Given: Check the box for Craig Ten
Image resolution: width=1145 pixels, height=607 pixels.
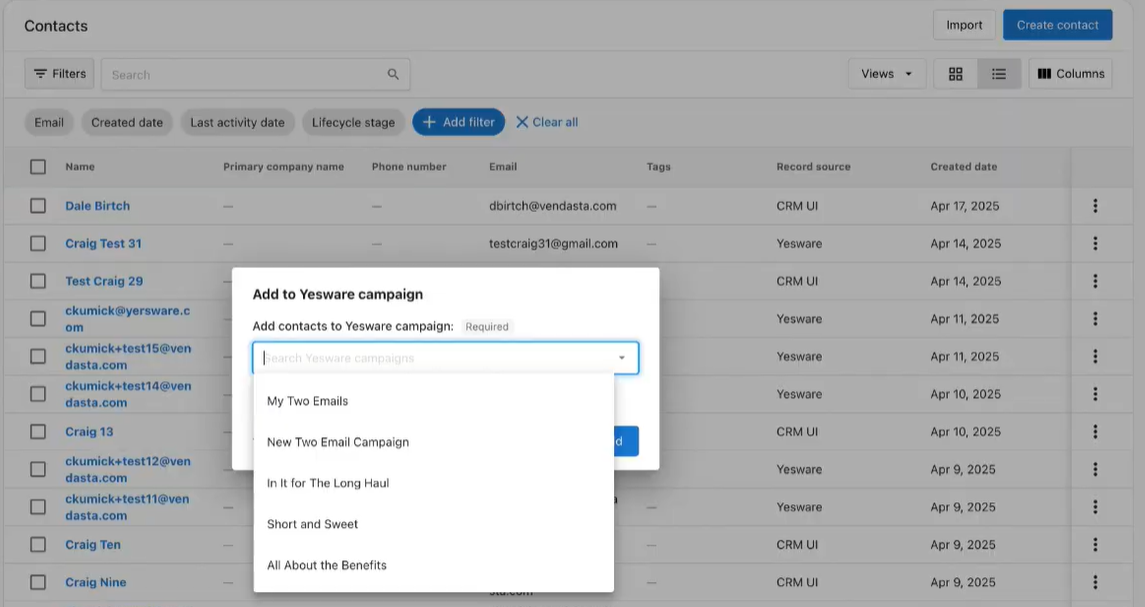Looking at the screenshot, I should [38, 544].
